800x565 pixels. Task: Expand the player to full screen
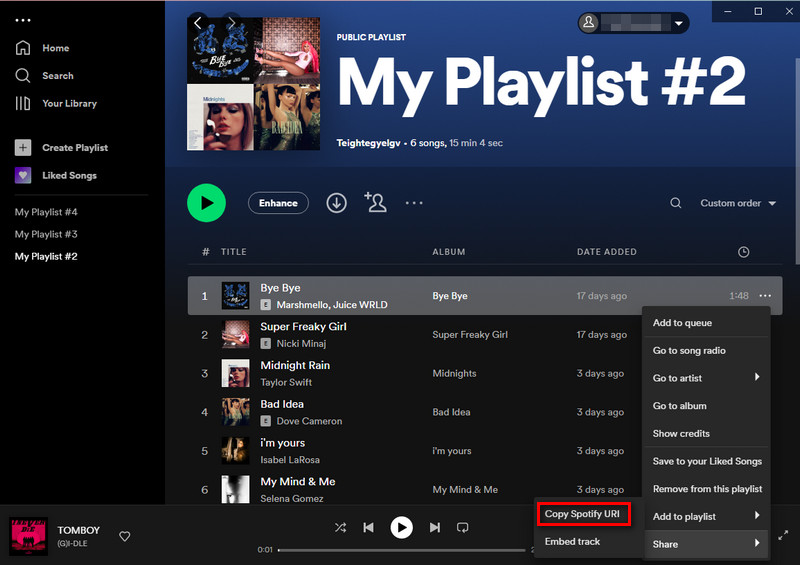[x=783, y=535]
